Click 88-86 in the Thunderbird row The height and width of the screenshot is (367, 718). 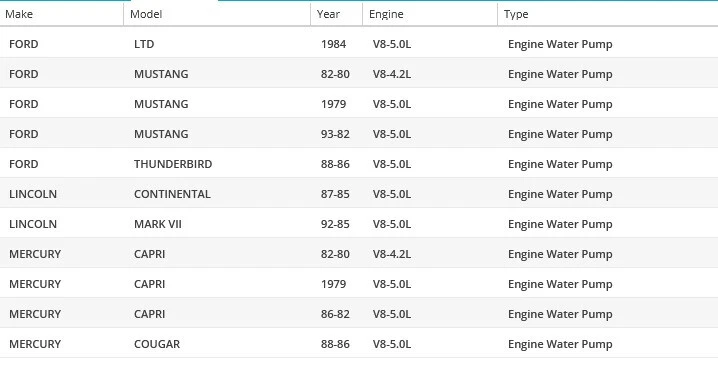tap(335, 164)
